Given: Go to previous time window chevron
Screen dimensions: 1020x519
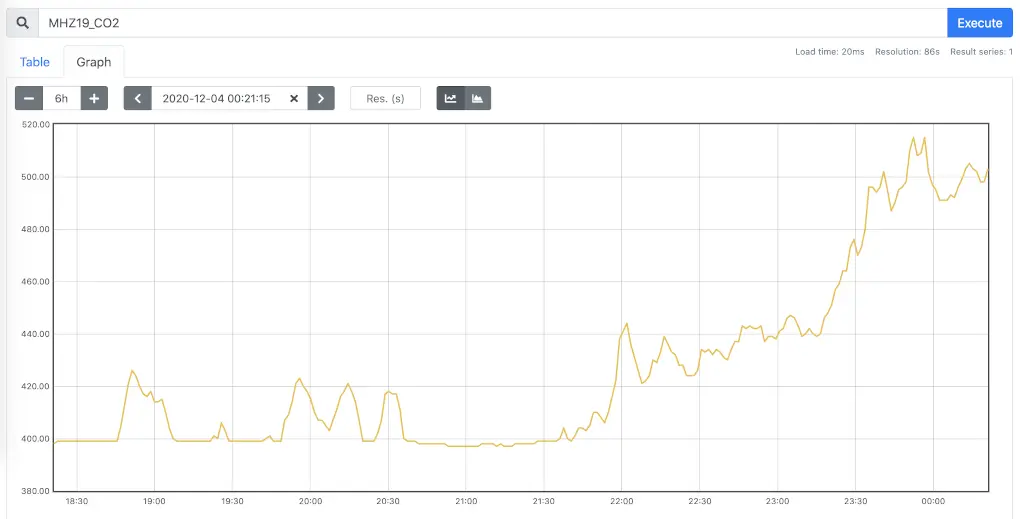Looking at the screenshot, I should click(x=138, y=98).
